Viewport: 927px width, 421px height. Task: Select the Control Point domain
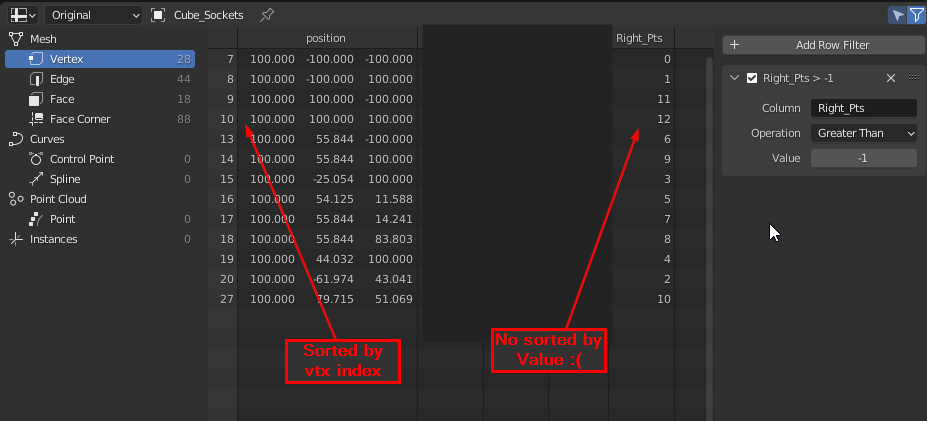coord(100,159)
